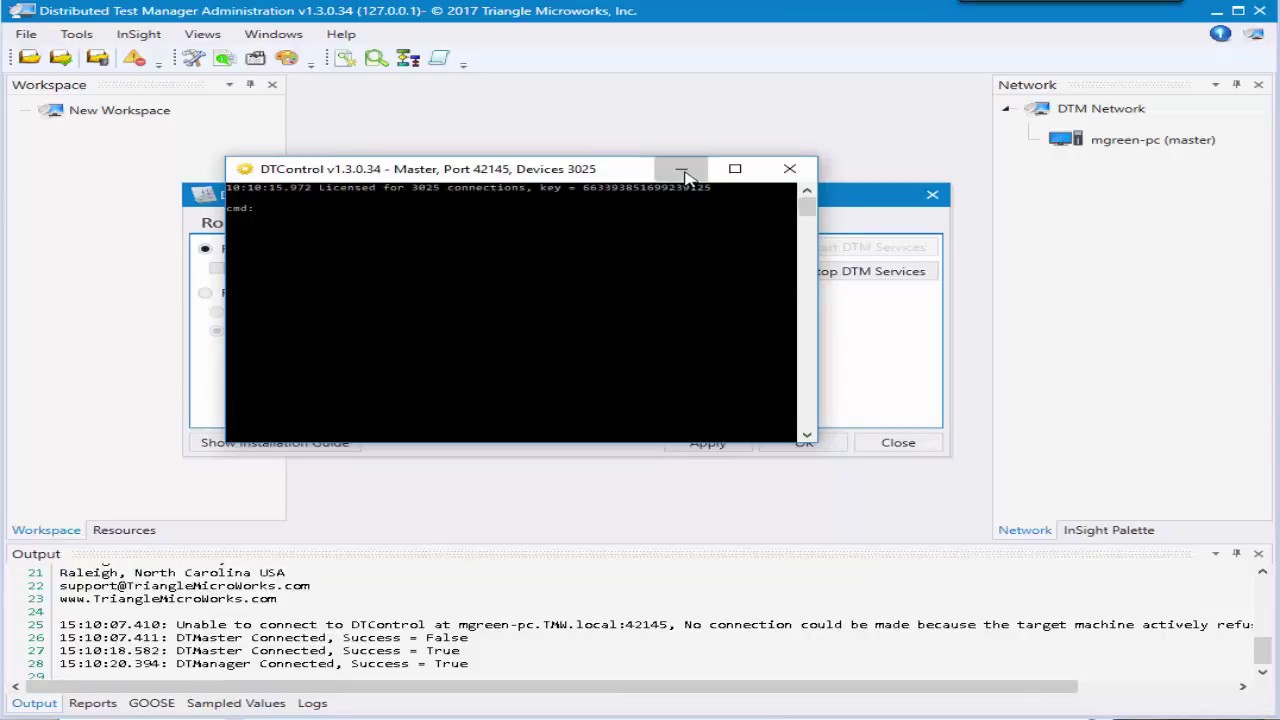1280x720 pixels.
Task: Click the blue arrow circle icon at top right
Action: tap(1220, 34)
